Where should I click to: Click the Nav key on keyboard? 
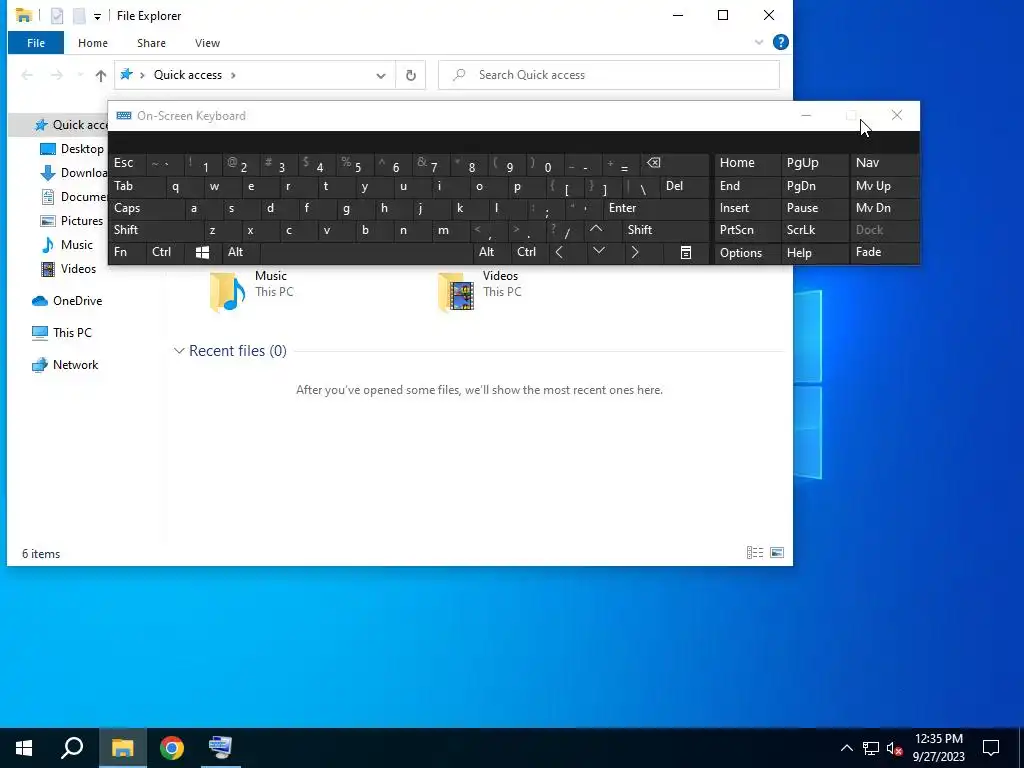884,163
